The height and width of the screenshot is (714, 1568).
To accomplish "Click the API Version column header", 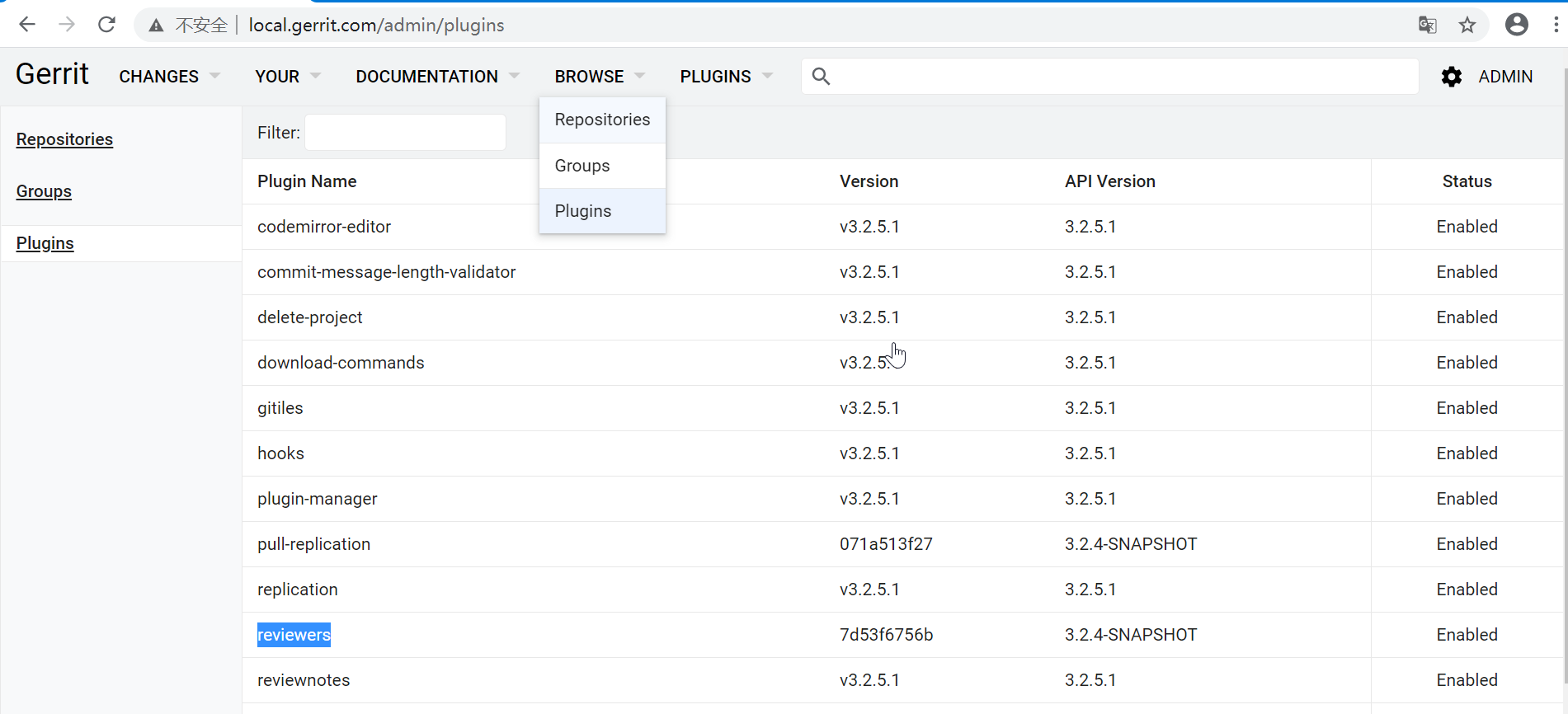I will (1109, 181).
